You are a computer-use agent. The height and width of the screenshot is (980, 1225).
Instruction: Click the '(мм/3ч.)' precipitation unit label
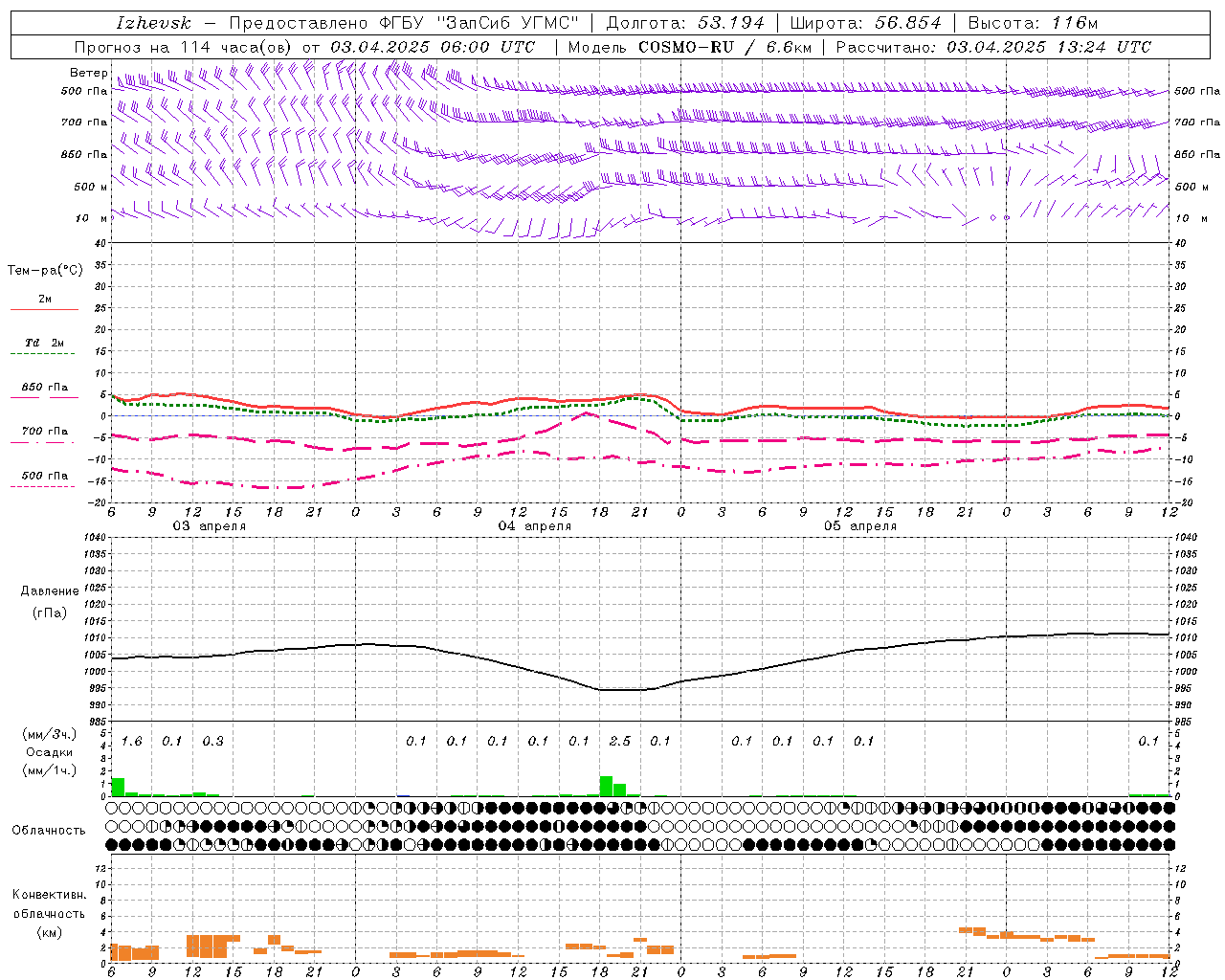coord(50,735)
